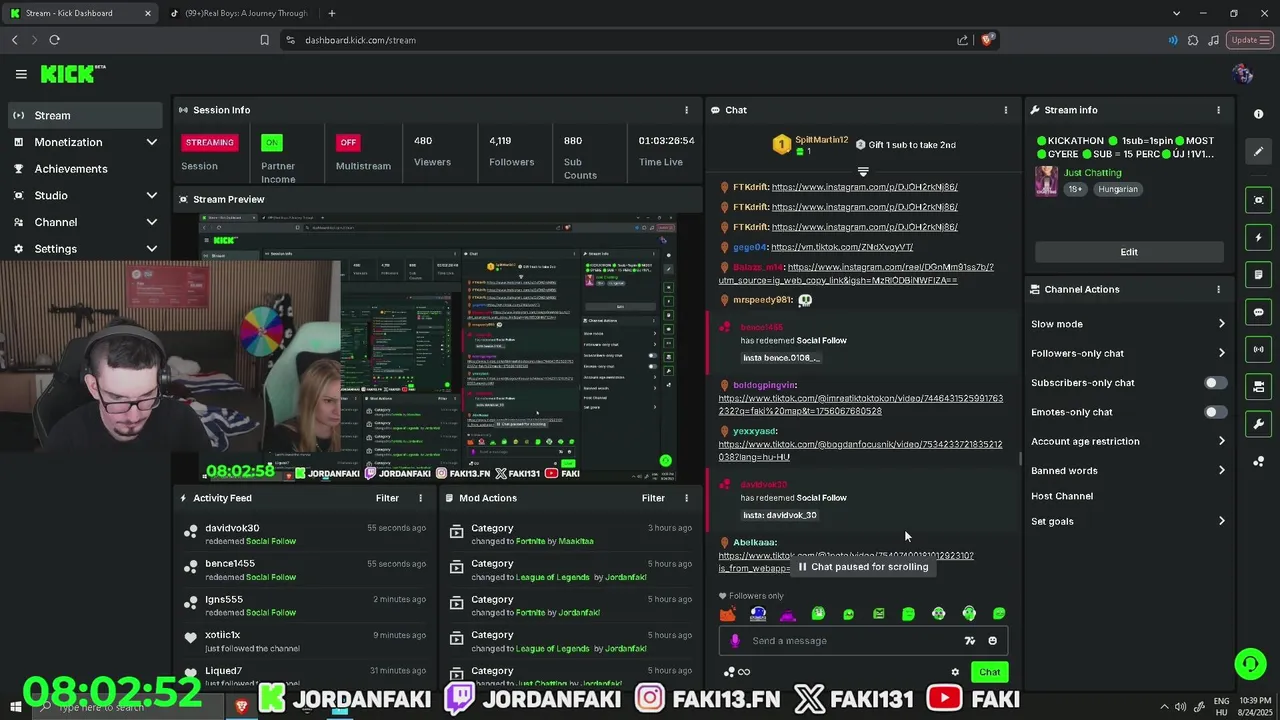The width and height of the screenshot is (1280, 720).
Task: Click the chat panel scrollbar
Action: [1019, 458]
